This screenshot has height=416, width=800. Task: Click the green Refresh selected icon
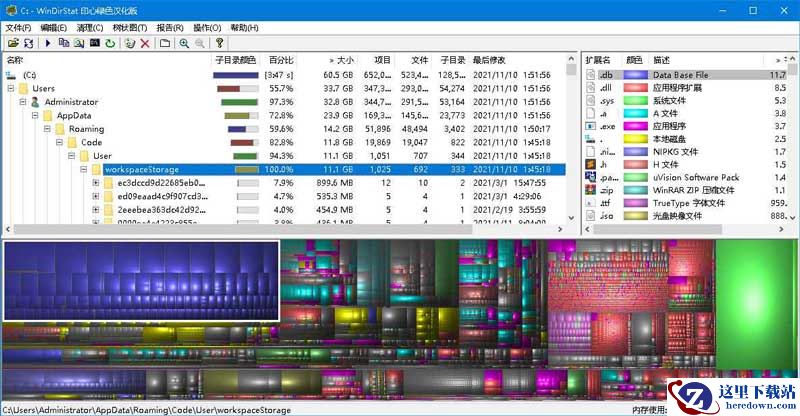[109, 44]
